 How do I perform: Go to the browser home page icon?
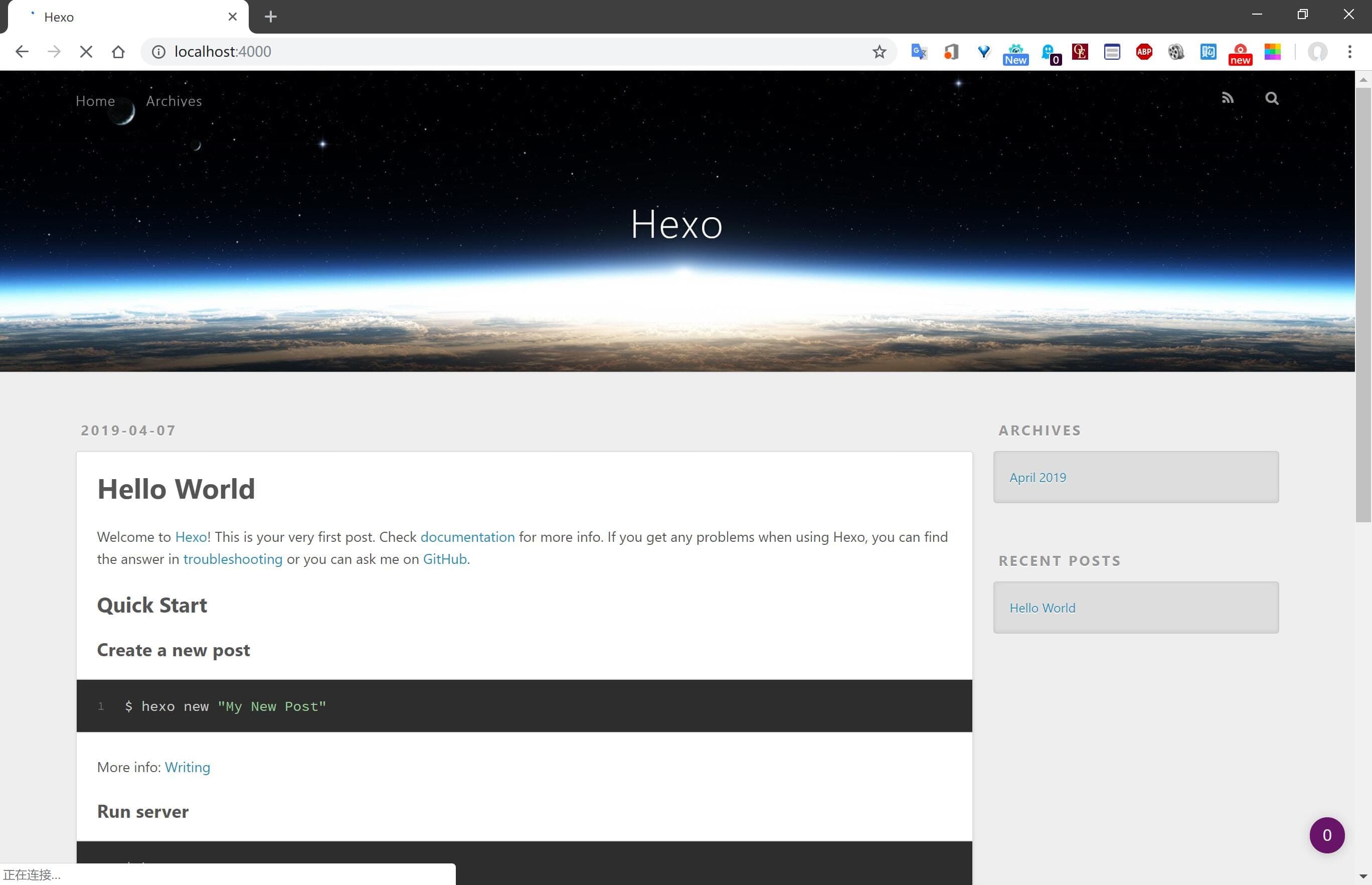[118, 52]
